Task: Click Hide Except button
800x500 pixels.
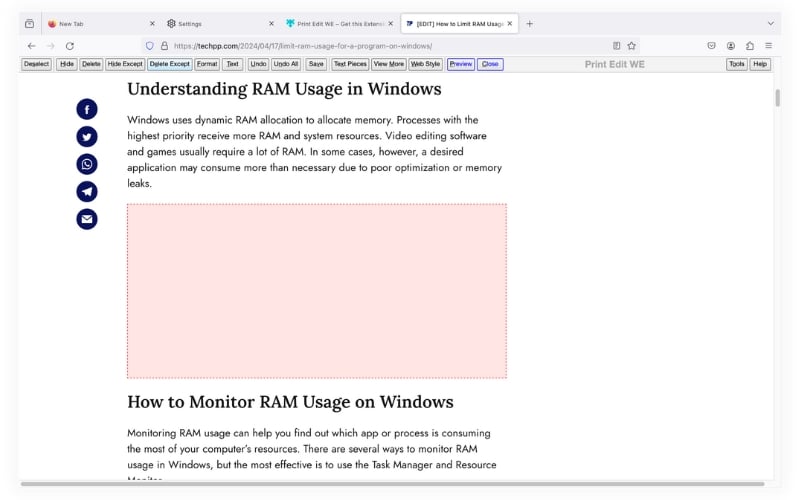Action: pos(125,64)
